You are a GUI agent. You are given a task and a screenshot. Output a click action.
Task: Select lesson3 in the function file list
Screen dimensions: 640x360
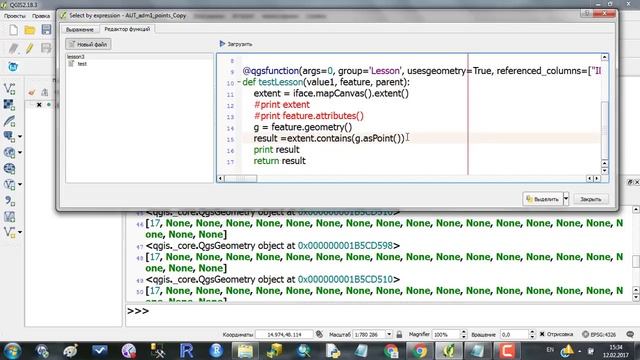coord(76,57)
